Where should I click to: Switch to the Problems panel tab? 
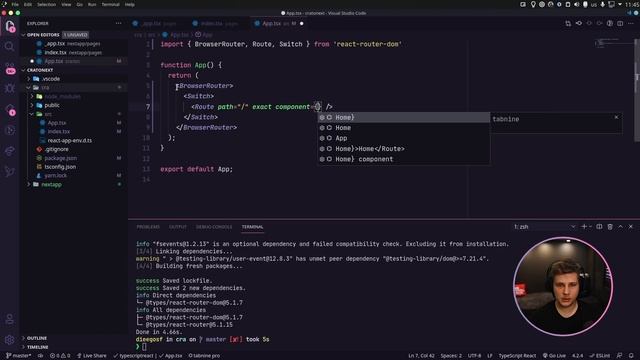(x=148, y=227)
